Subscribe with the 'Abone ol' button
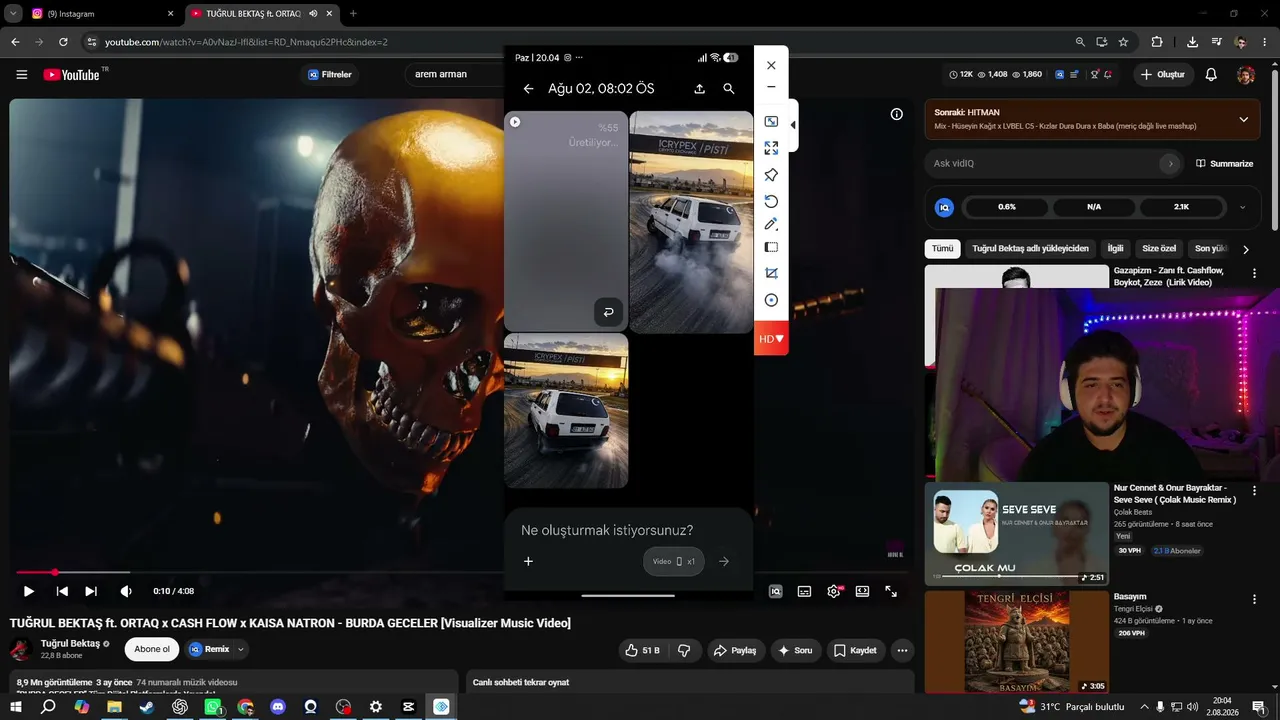Viewport: 1280px width, 720px height. (152, 649)
